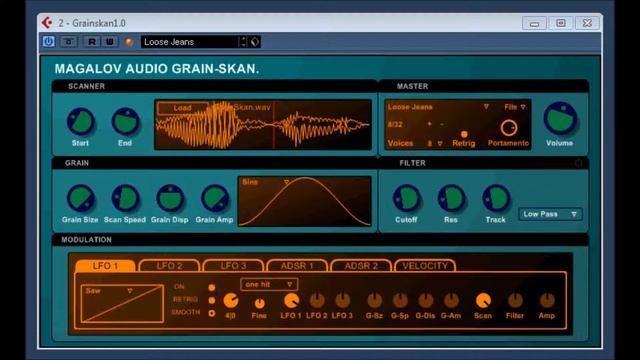Adjust the G-Sp modulation knob

point(400,301)
